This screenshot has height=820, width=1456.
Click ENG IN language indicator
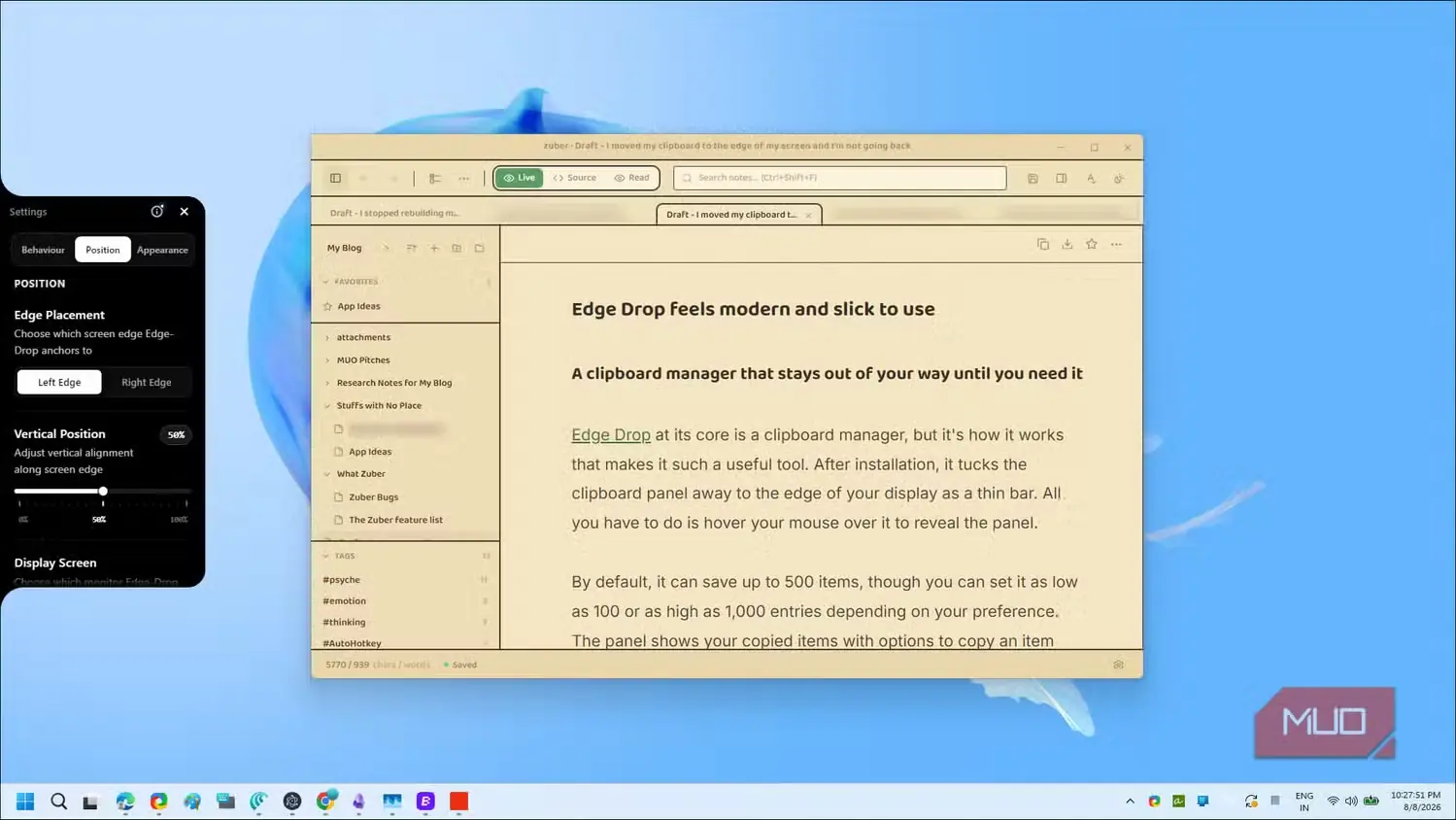point(1304,802)
